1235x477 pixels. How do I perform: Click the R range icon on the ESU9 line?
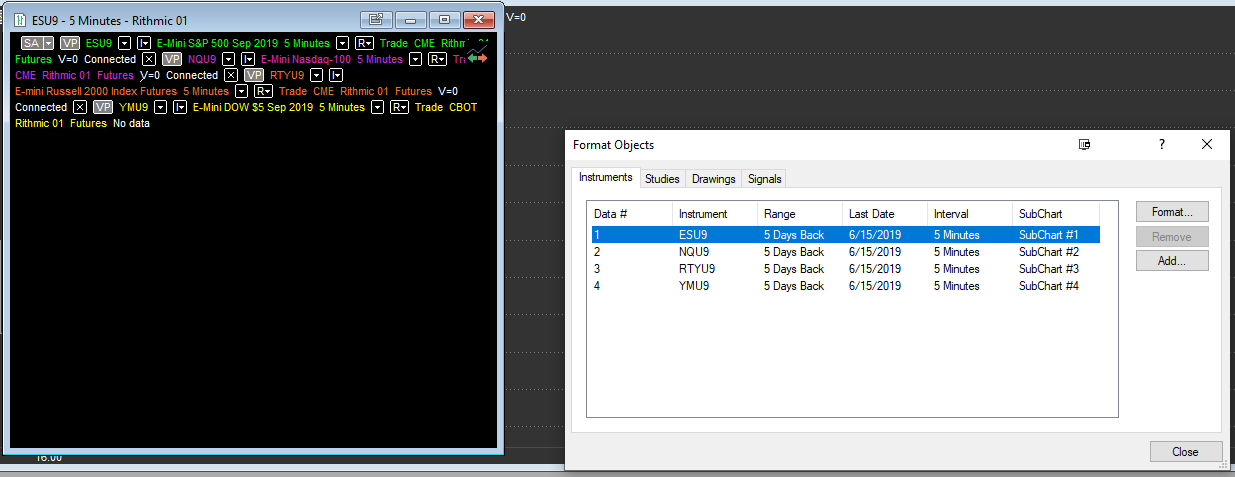coord(364,43)
